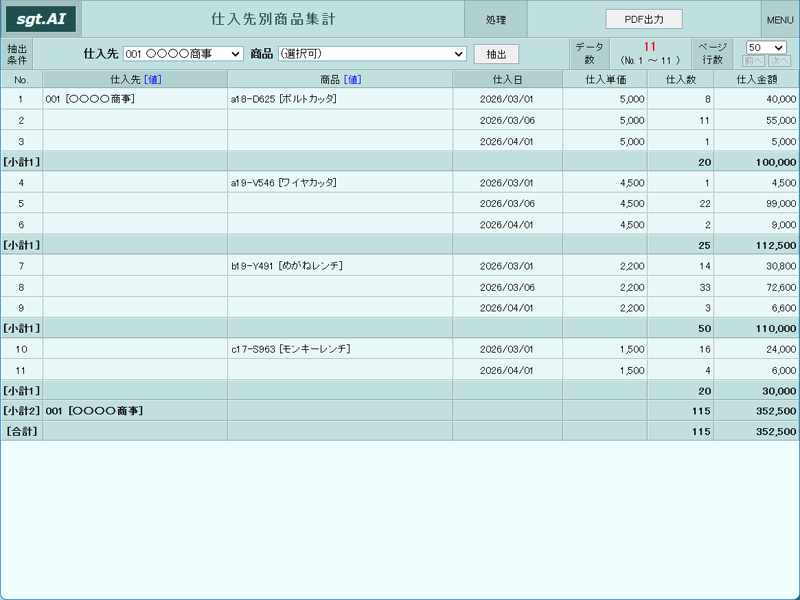
Task: Click amount 40,000 in row 1
Action: (781, 99)
